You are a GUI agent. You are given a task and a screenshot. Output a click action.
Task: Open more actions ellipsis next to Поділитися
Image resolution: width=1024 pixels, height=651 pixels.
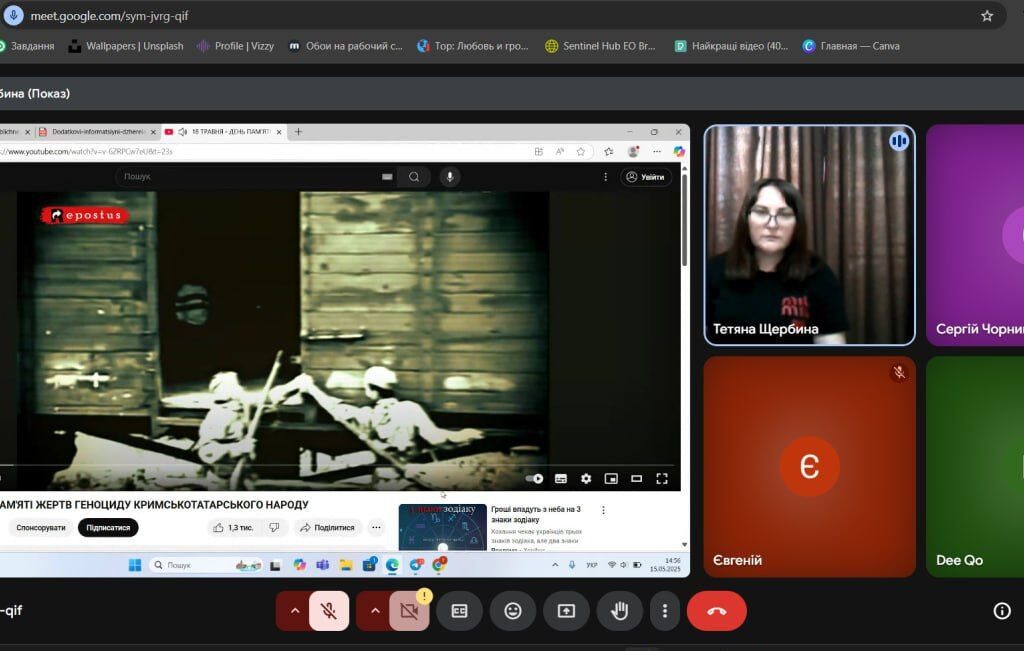tap(376, 528)
